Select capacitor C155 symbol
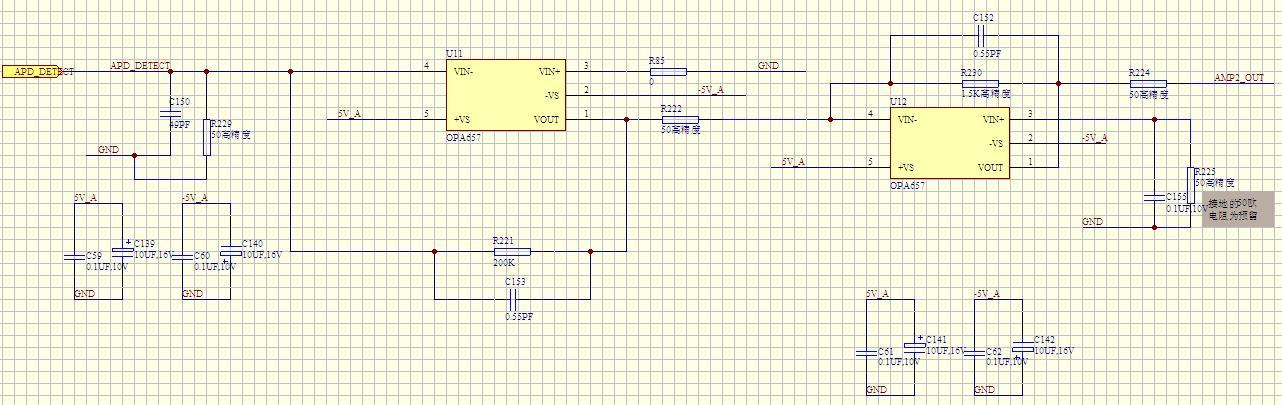The width and height of the screenshot is (1282, 405). click(x=1155, y=198)
